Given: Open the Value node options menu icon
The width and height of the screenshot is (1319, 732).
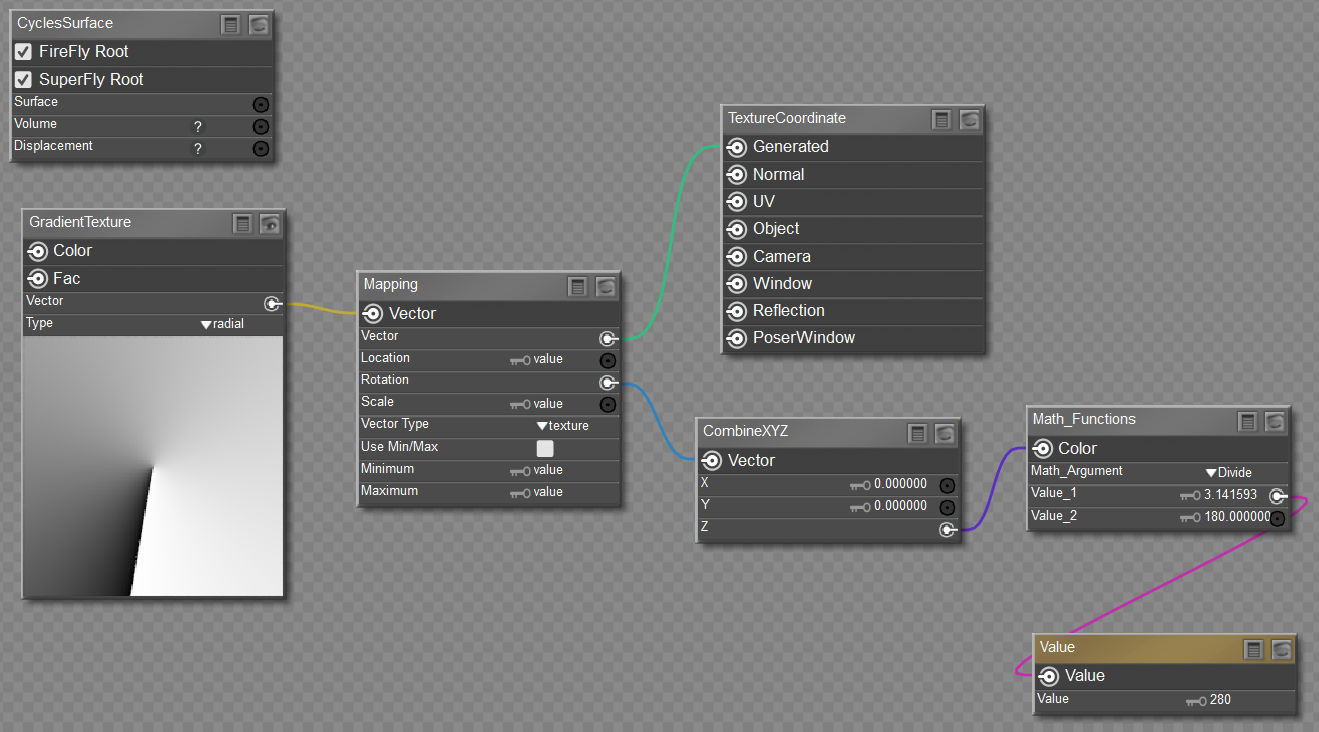Looking at the screenshot, I should [1253, 649].
